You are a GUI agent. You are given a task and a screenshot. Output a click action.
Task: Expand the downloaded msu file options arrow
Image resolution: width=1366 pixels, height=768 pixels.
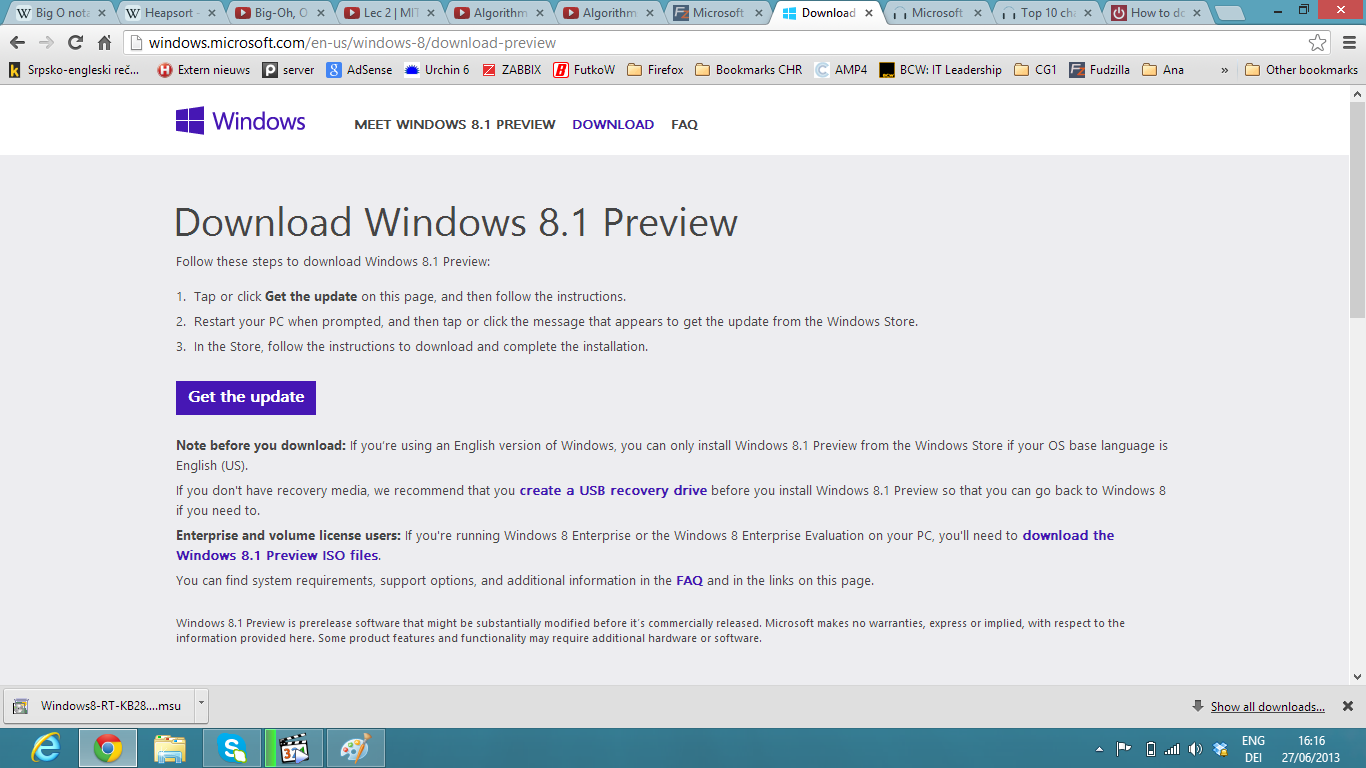coord(201,704)
